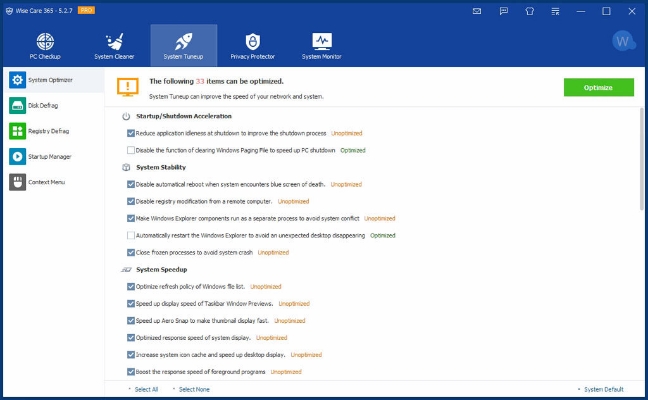
Task: Click Unoptimized status after Aero Snap row
Action: click(x=290, y=321)
